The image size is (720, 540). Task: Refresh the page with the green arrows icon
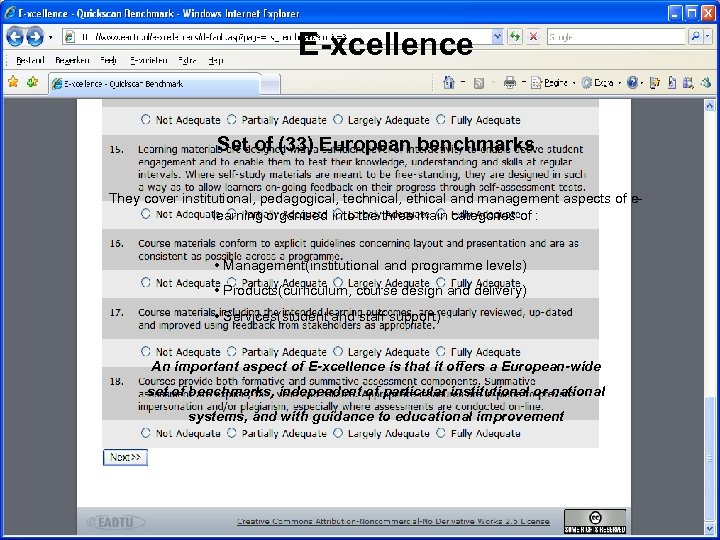click(x=515, y=36)
